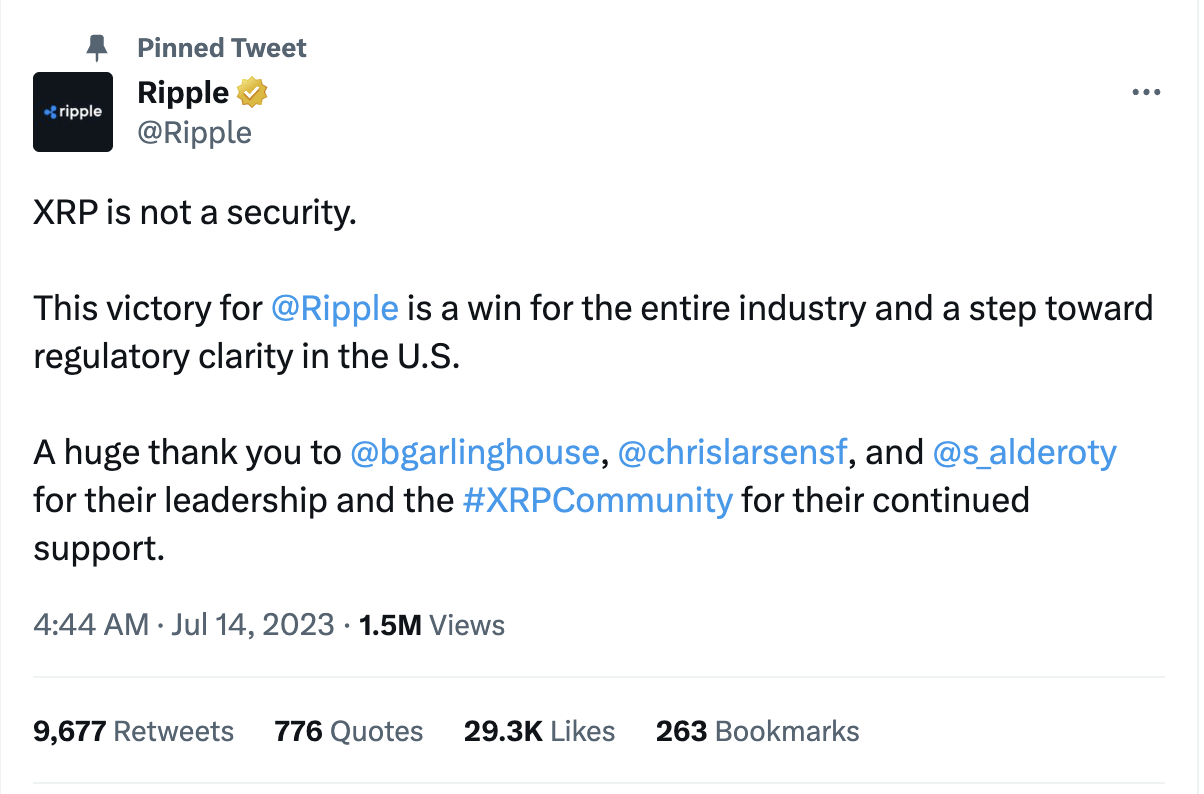Select the #XRPCommunity hashtag
The height and width of the screenshot is (794, 1204).
(598, 500)
